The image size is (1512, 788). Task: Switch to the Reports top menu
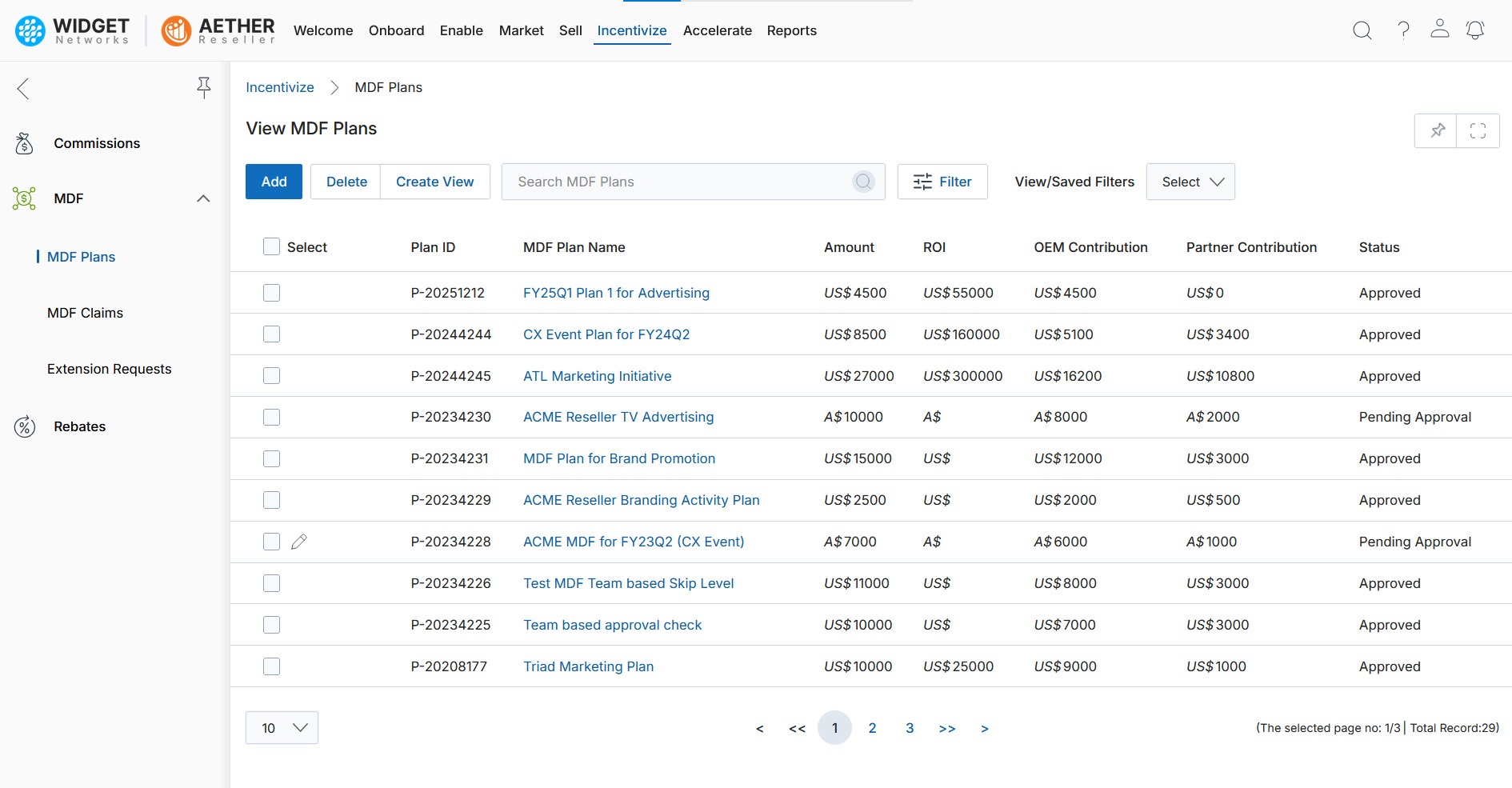[x=791, y=30]
